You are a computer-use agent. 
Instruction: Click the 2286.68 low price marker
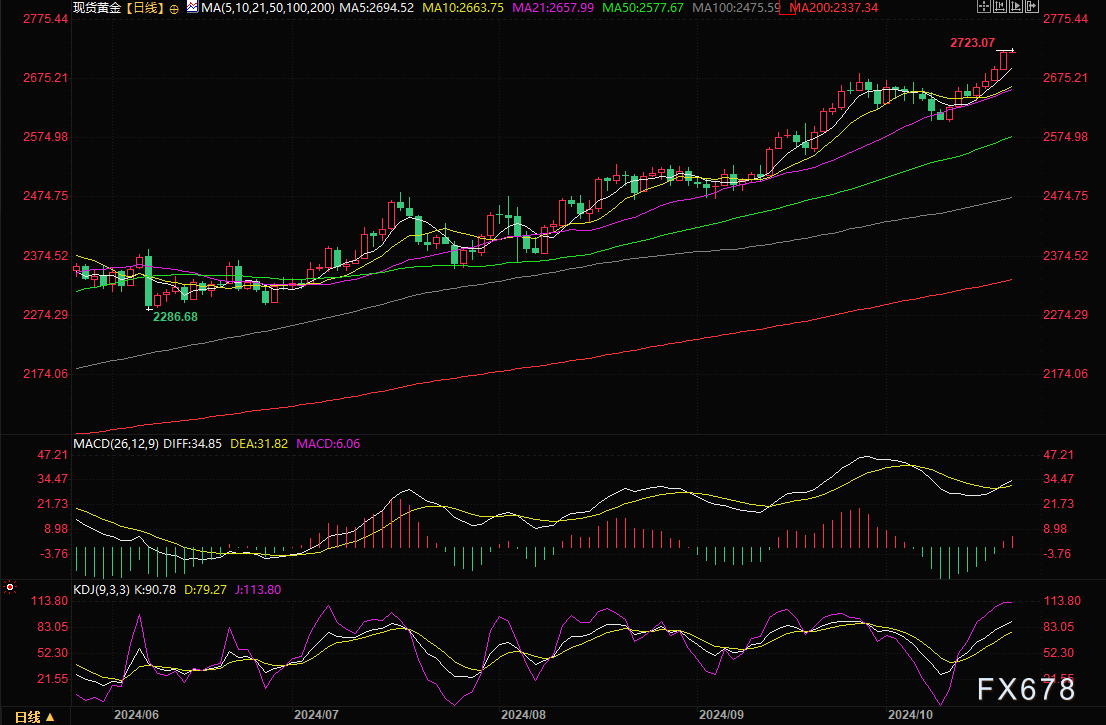175,316
